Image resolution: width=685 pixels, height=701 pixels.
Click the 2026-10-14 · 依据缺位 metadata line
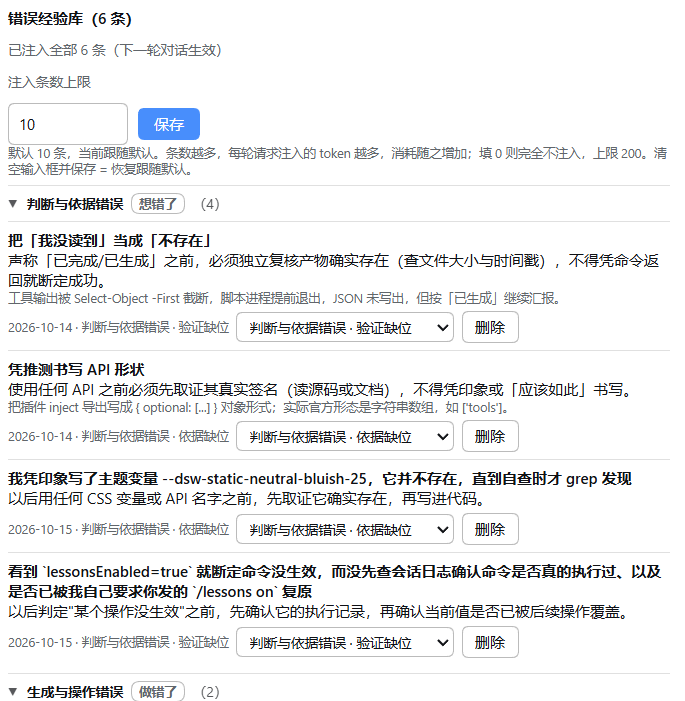(x=118, y=436)
